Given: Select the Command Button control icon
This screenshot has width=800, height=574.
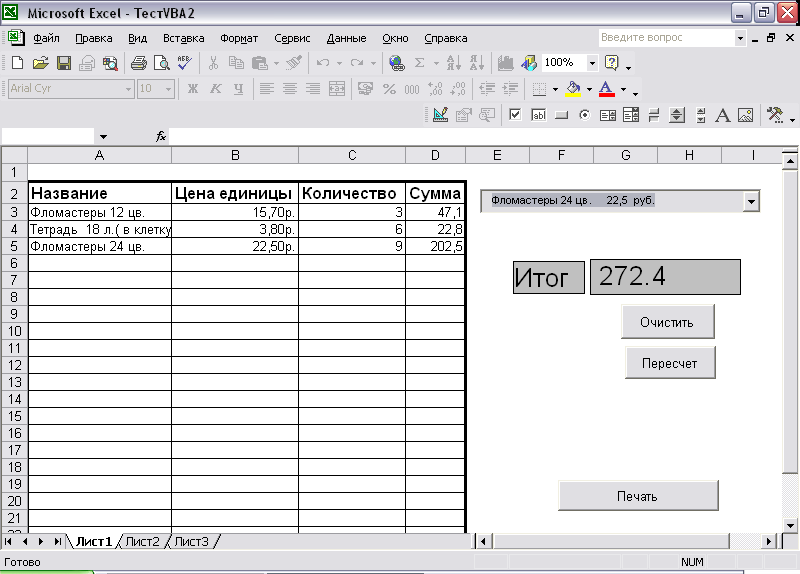Looking at the screenshot, I should pos(561,115).
